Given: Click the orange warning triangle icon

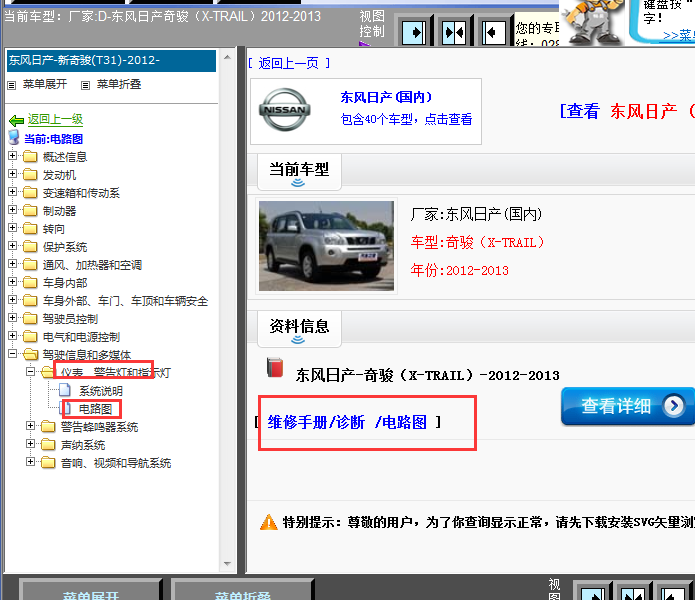Looking at the screenshot, I should tap(269, 522).
